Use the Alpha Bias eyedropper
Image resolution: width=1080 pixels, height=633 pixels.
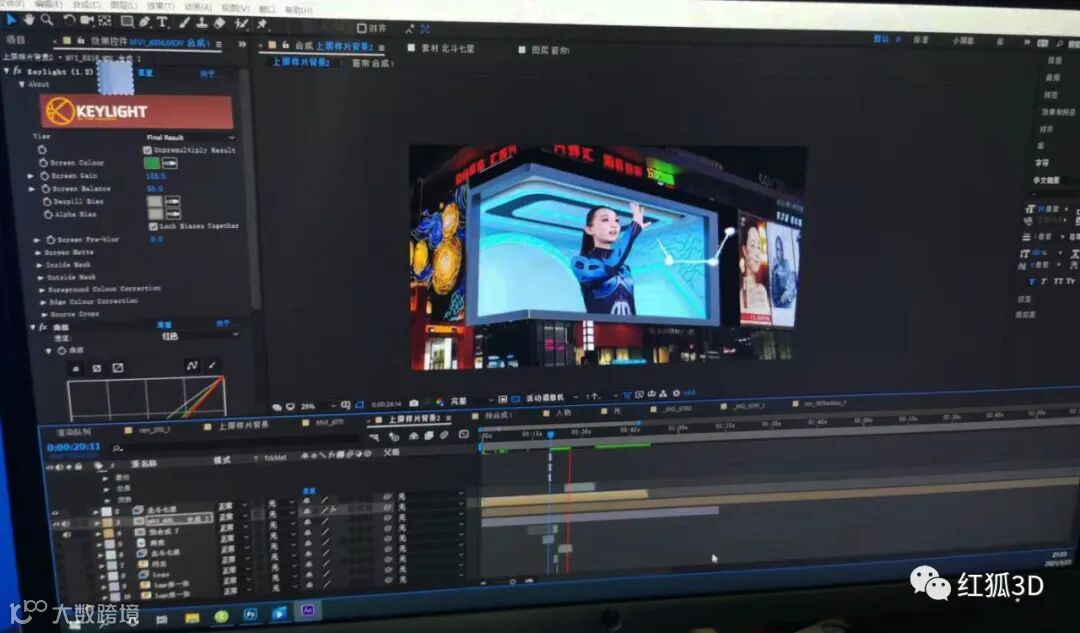click(172, 214)
